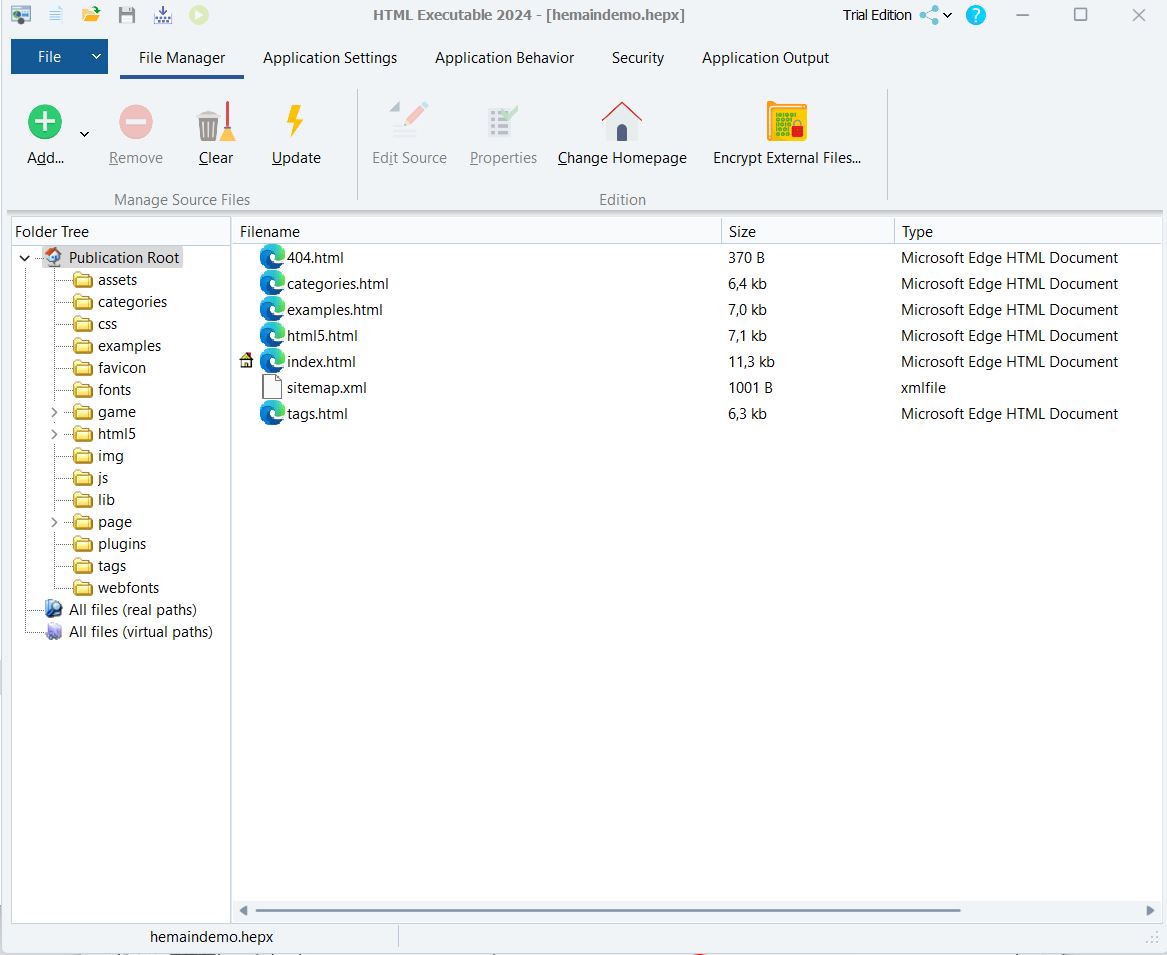Open the Add button dropdown arrow
Image resolution: width=1167 pixels, height=955 pixels.
pos(85,135)
